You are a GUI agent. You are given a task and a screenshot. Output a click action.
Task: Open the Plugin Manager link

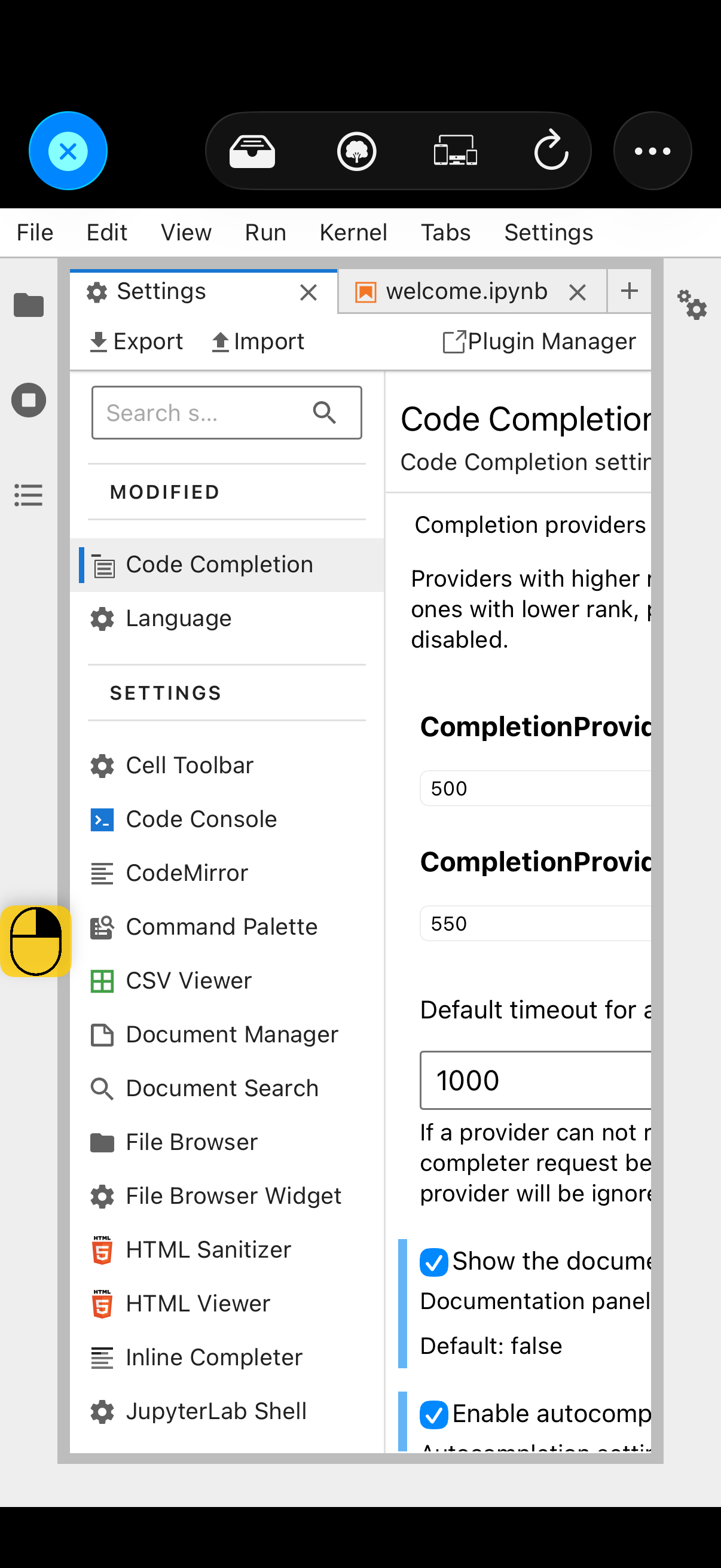[539, 341]
